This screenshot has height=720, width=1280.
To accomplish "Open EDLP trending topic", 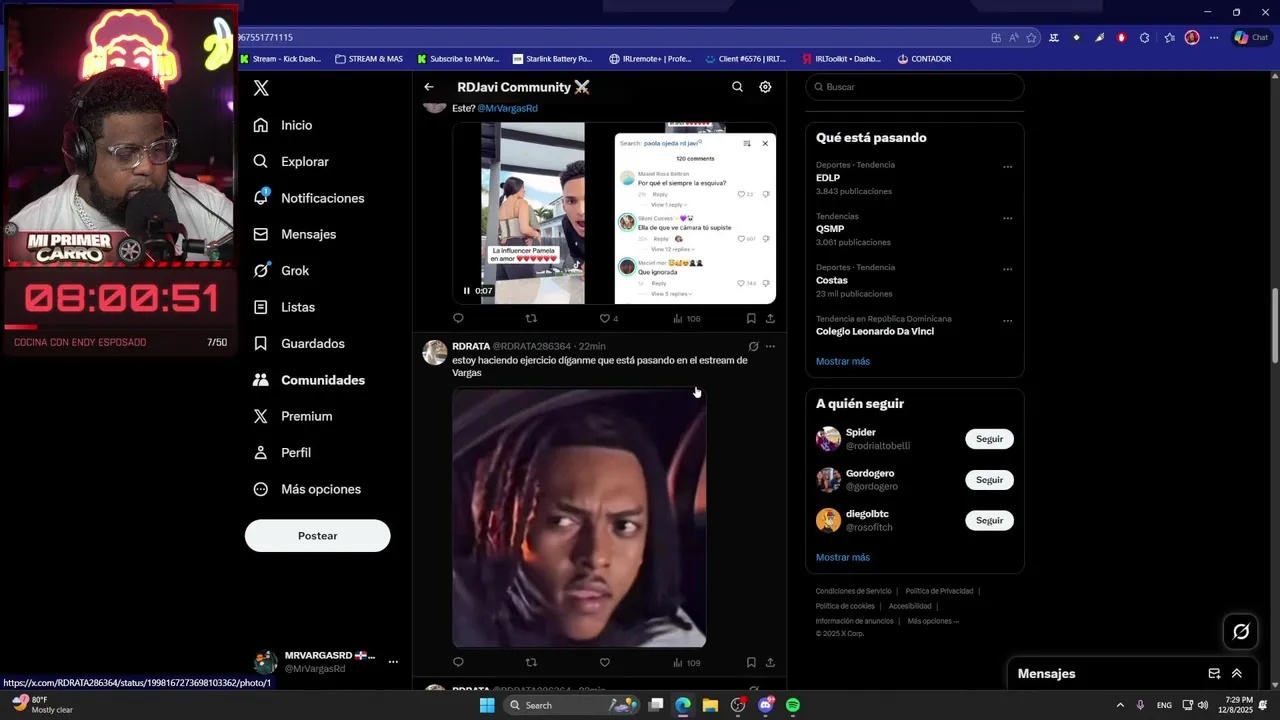I will point(828,178).
